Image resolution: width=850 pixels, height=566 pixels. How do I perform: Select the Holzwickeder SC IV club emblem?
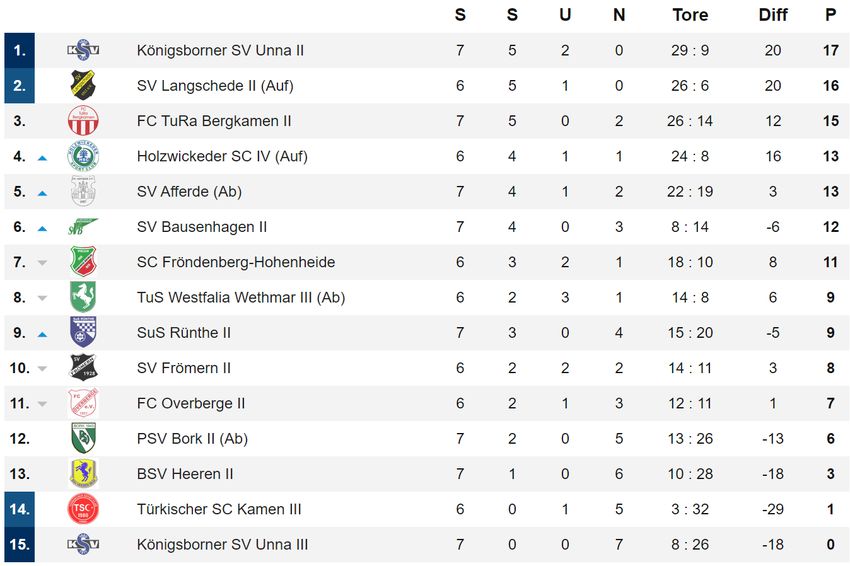(83, 156)
